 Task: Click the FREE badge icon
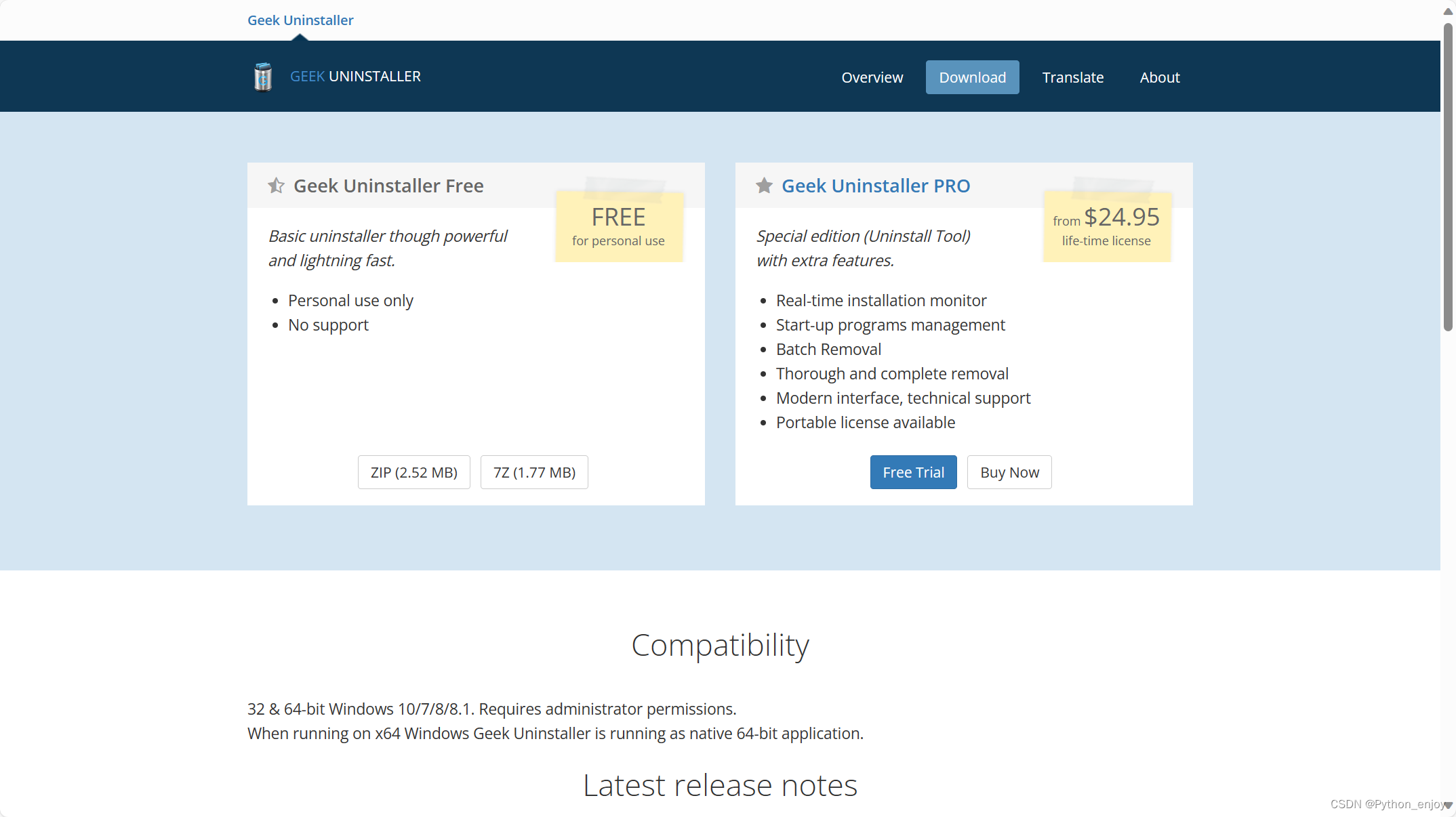point(618,225)
